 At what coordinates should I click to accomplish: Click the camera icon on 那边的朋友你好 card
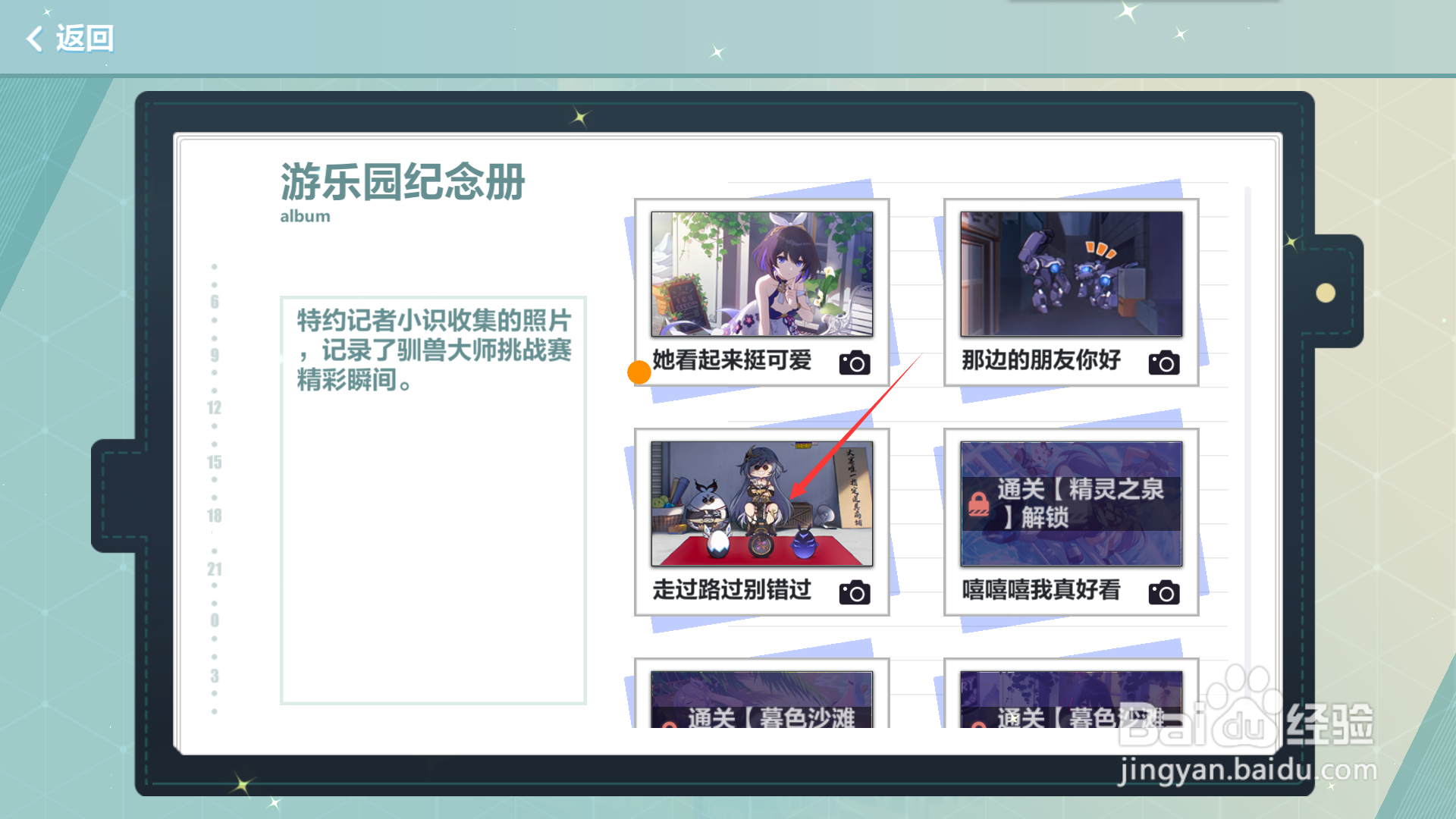click(x=1165, y=362)
